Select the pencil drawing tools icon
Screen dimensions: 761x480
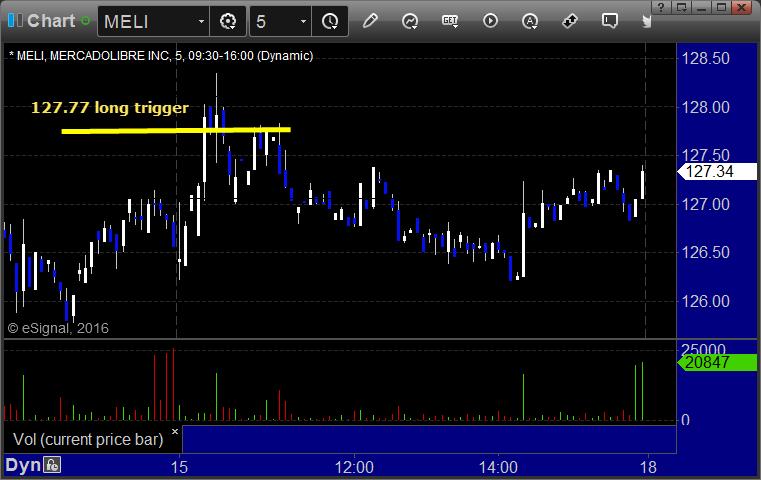tap(370, 21)
